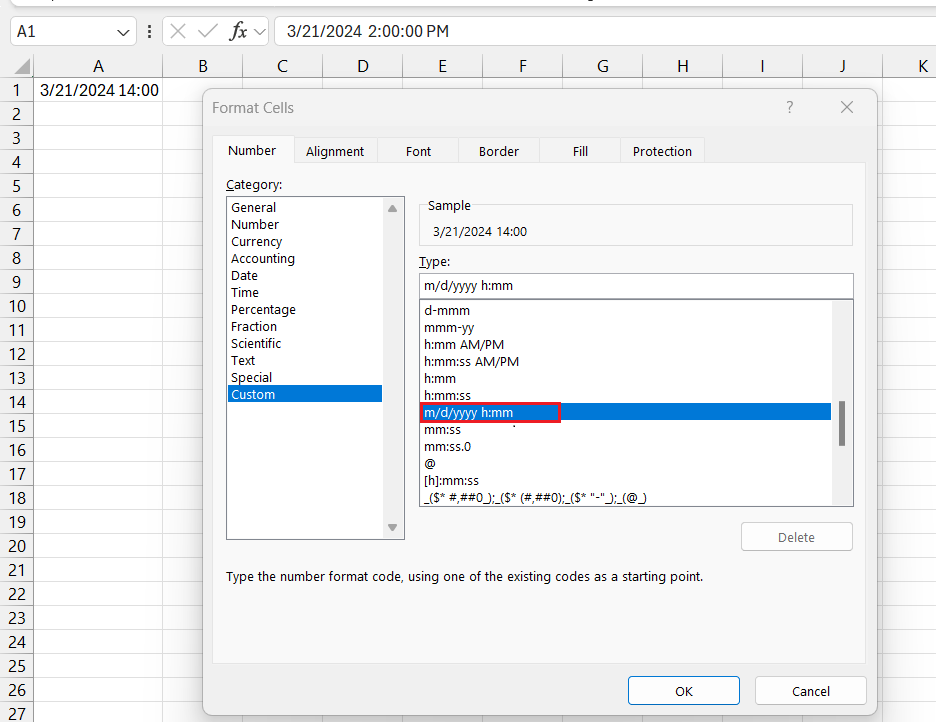936x722 pixels.
Task: Click the formula bar options dots
Action: [149, 31]
